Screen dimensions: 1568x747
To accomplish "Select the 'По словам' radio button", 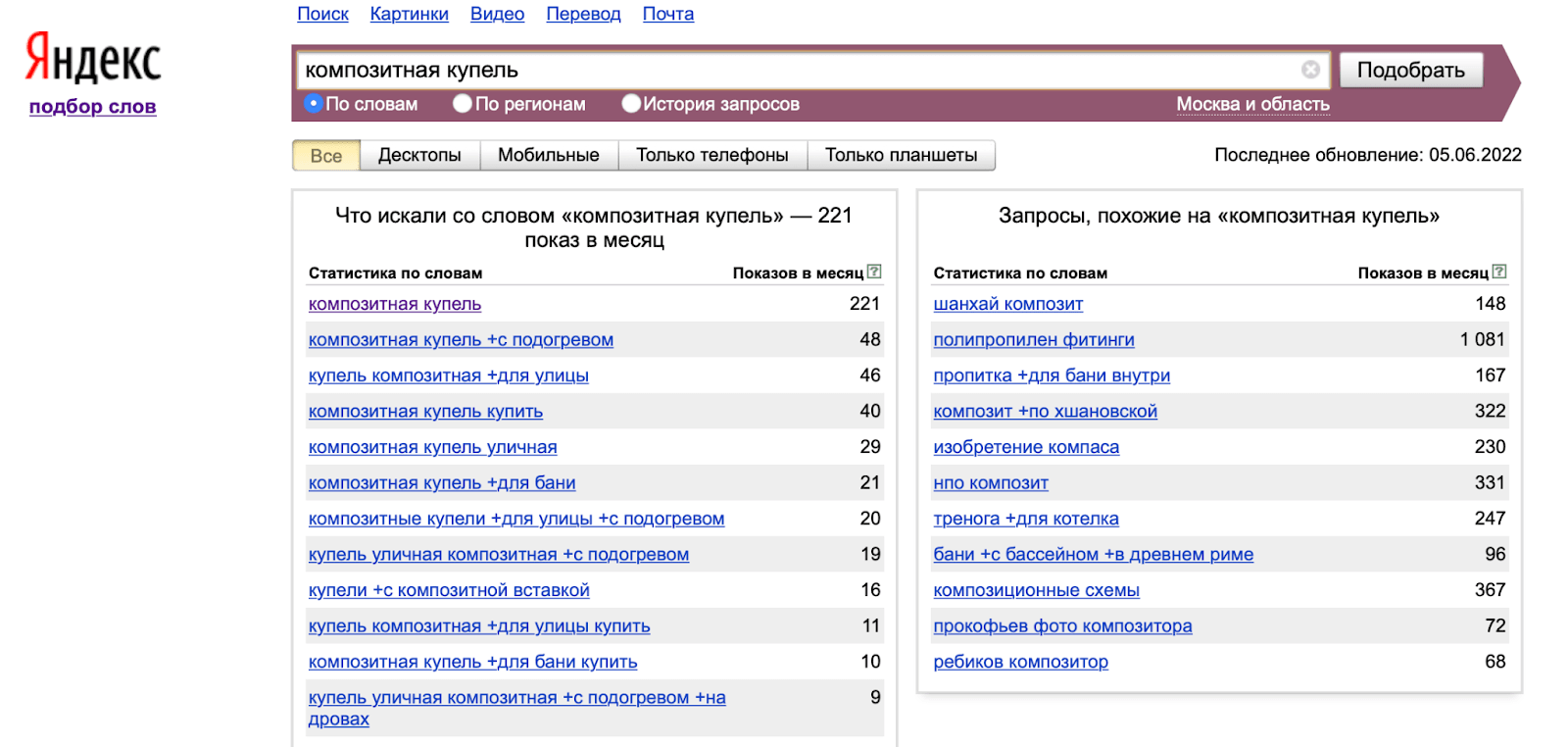I will pos(314,103).
